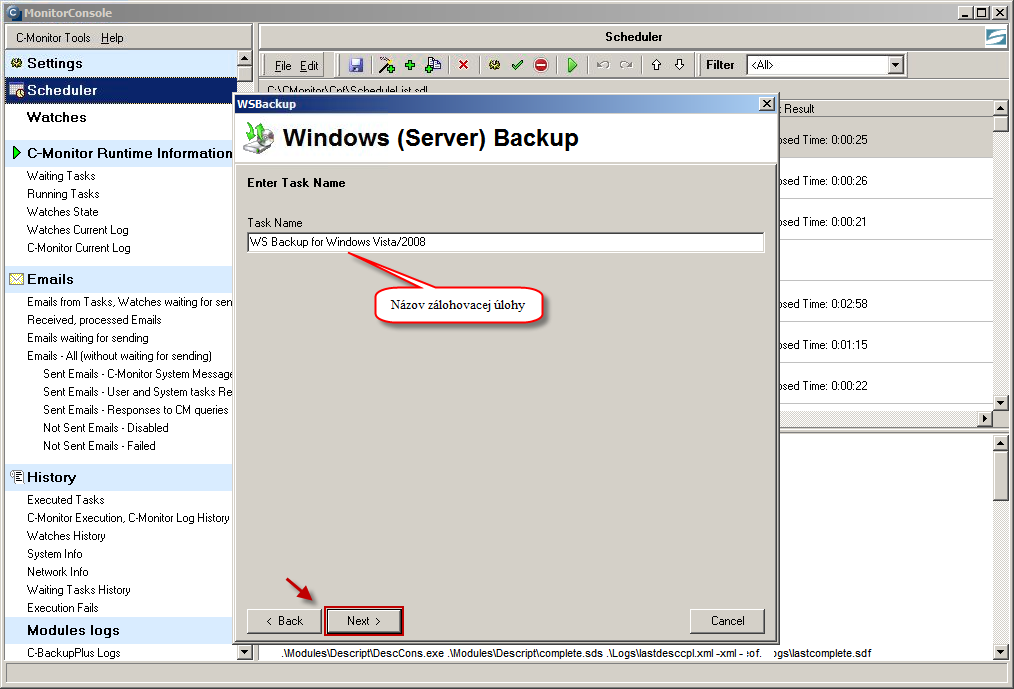Viewport: 1014px width, 689px height.
Task: Open the C-Monitor Tools menu
Action: tap(53, 38)
